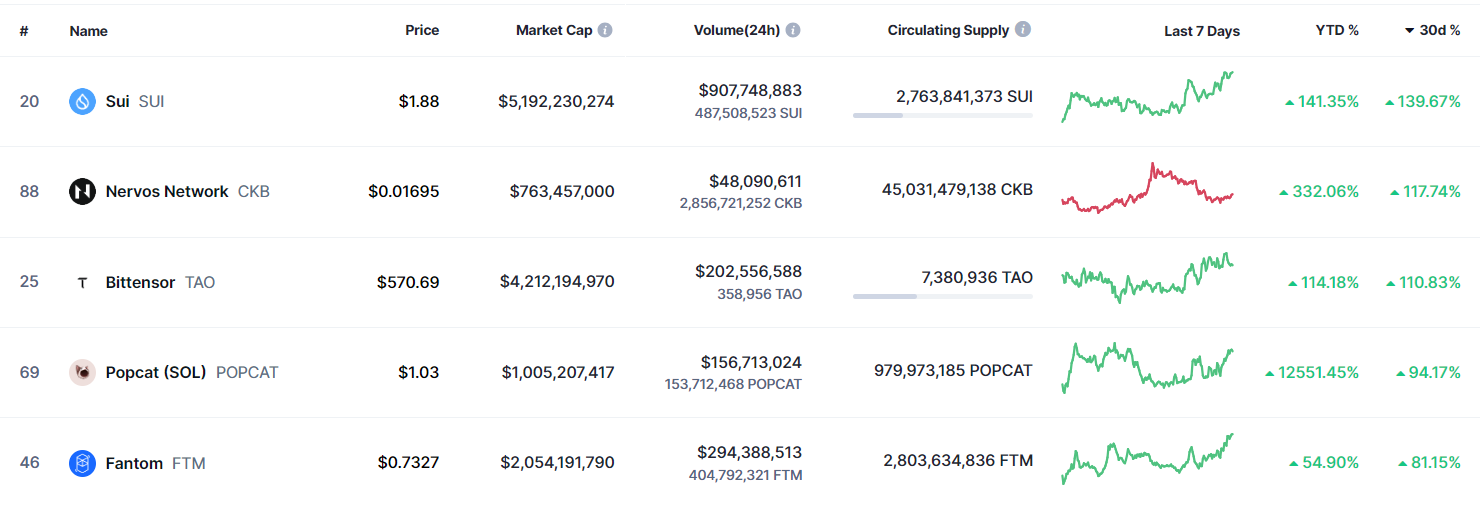1480x508 pixels.
Task: Click the Sui coin logo icon
Action: (82, 101)
